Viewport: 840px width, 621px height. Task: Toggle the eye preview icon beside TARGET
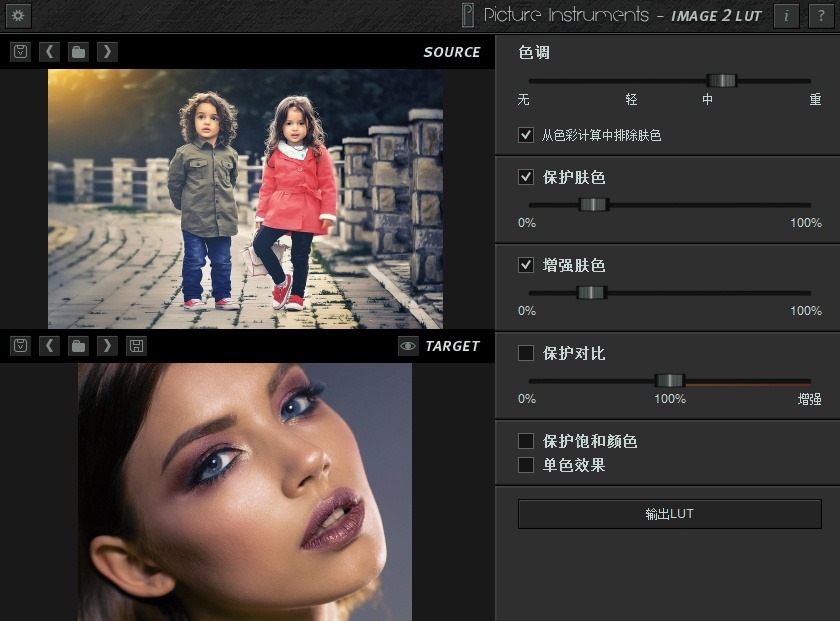[x=408, y=345]
